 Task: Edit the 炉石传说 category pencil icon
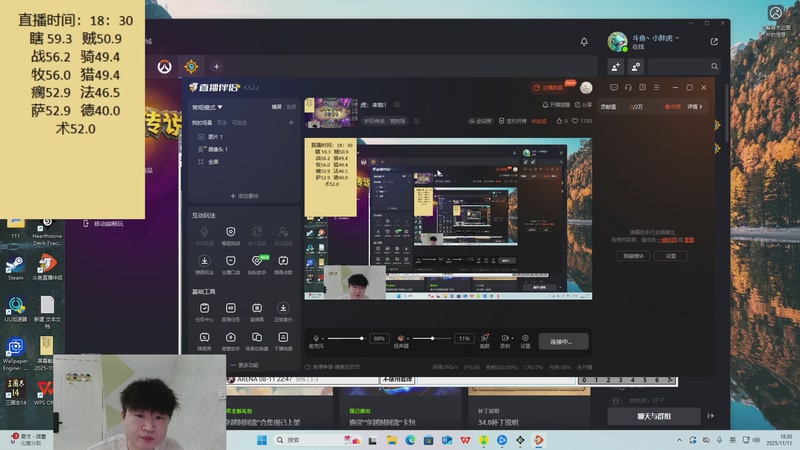pos(416,121)
